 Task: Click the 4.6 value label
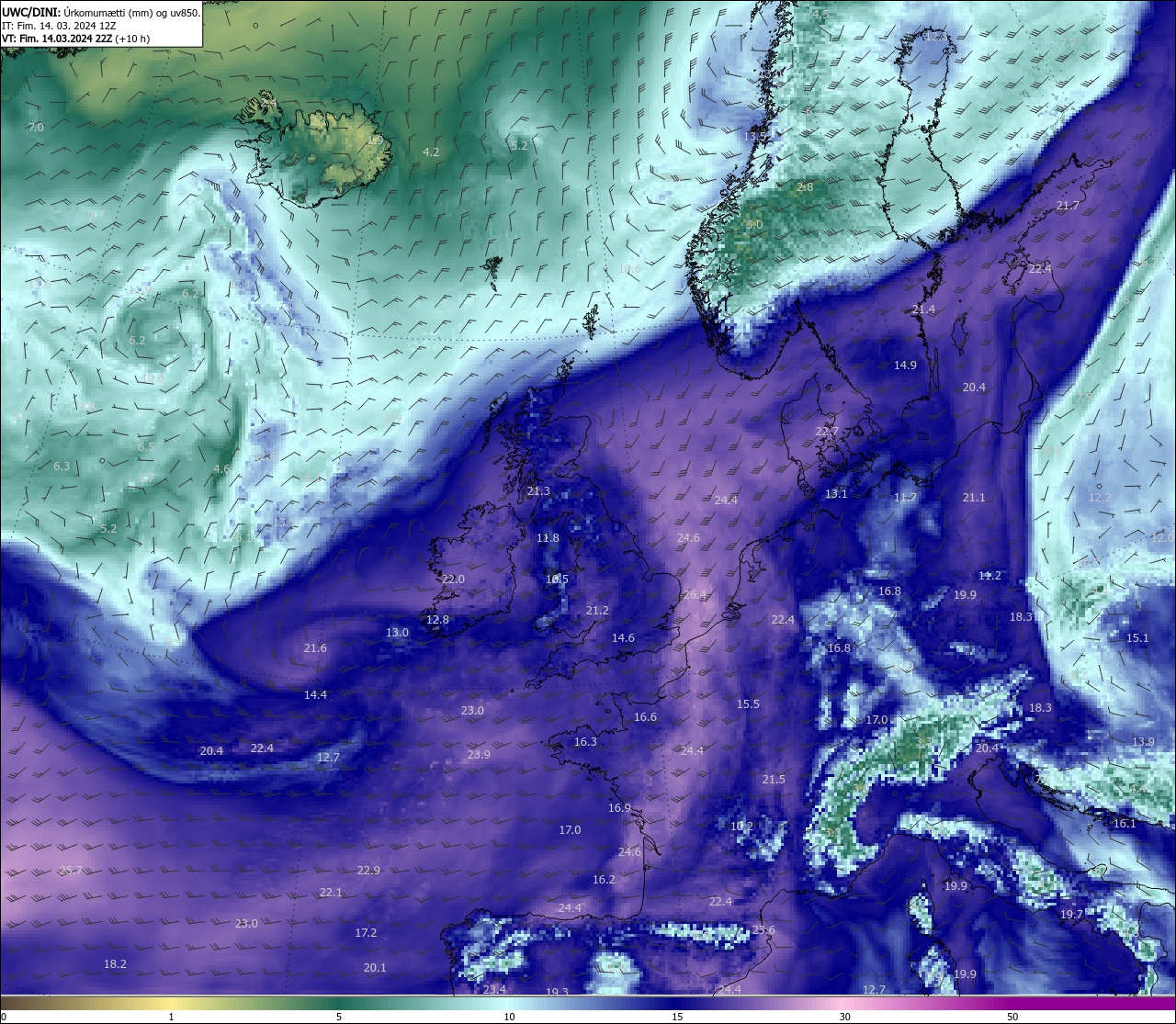click(x=221, y=468)
